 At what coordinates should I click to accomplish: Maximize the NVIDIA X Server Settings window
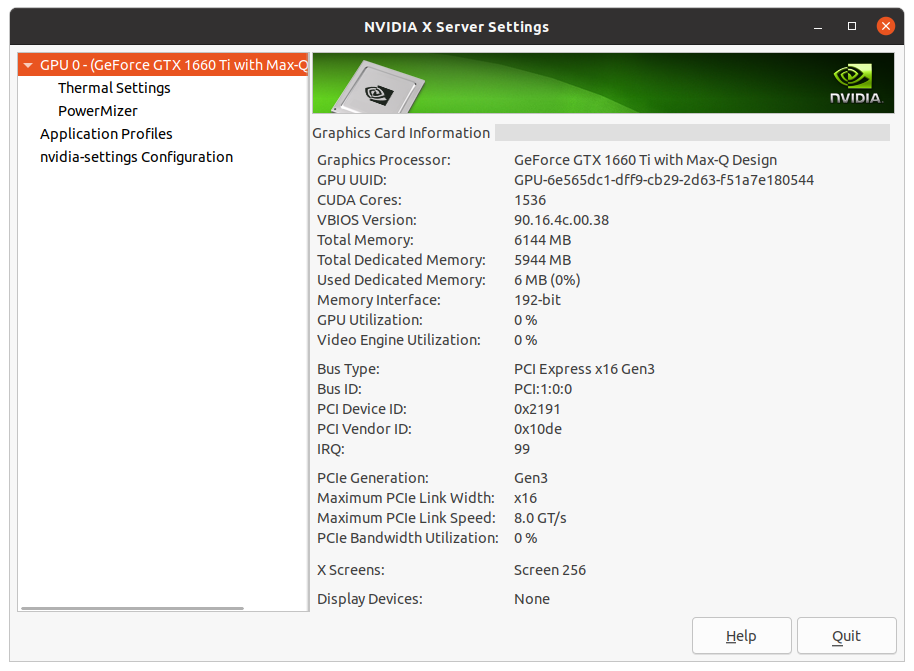[x=852, y=27]
